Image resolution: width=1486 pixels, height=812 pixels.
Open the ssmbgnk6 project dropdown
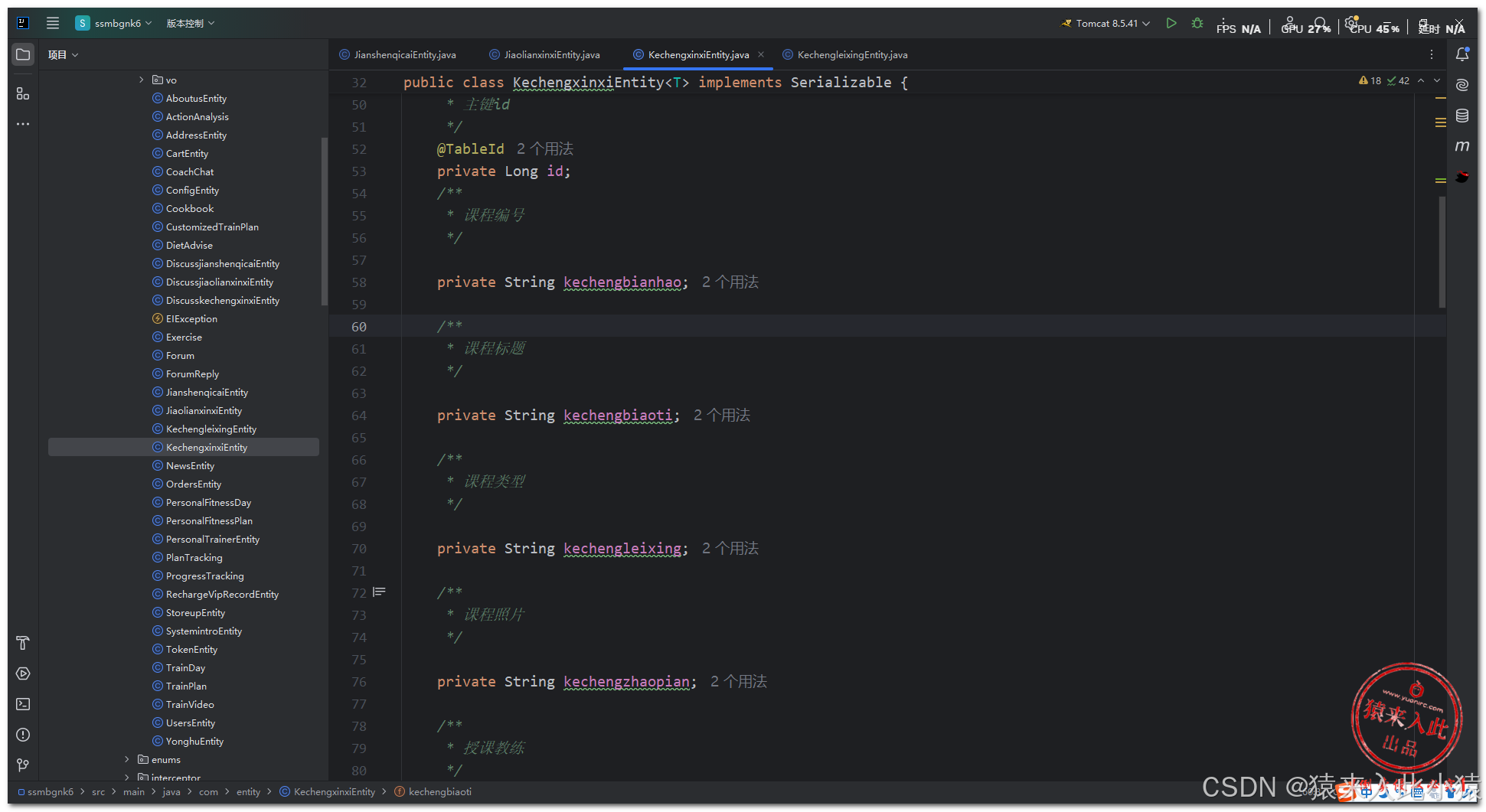click(114, 23)
